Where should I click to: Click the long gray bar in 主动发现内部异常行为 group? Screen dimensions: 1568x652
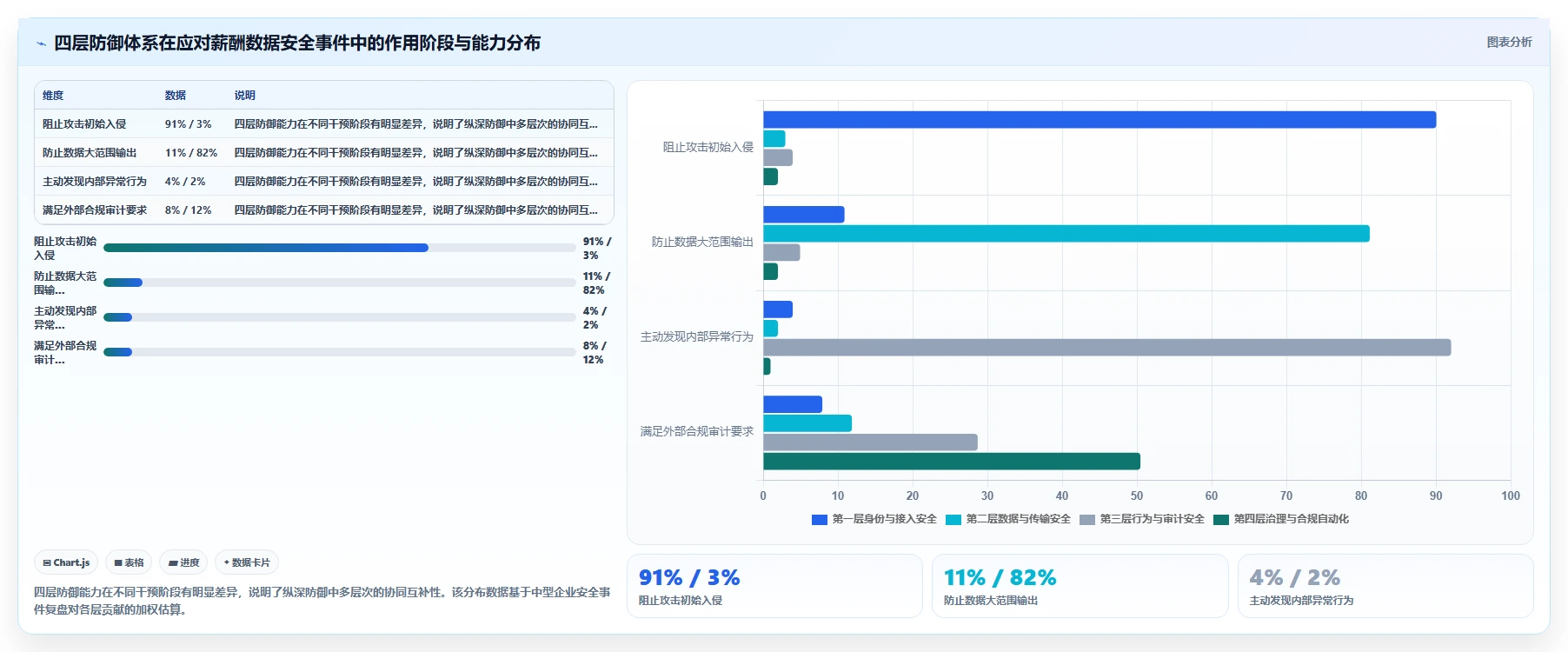pyautogui.click(x=1107, y=348)
